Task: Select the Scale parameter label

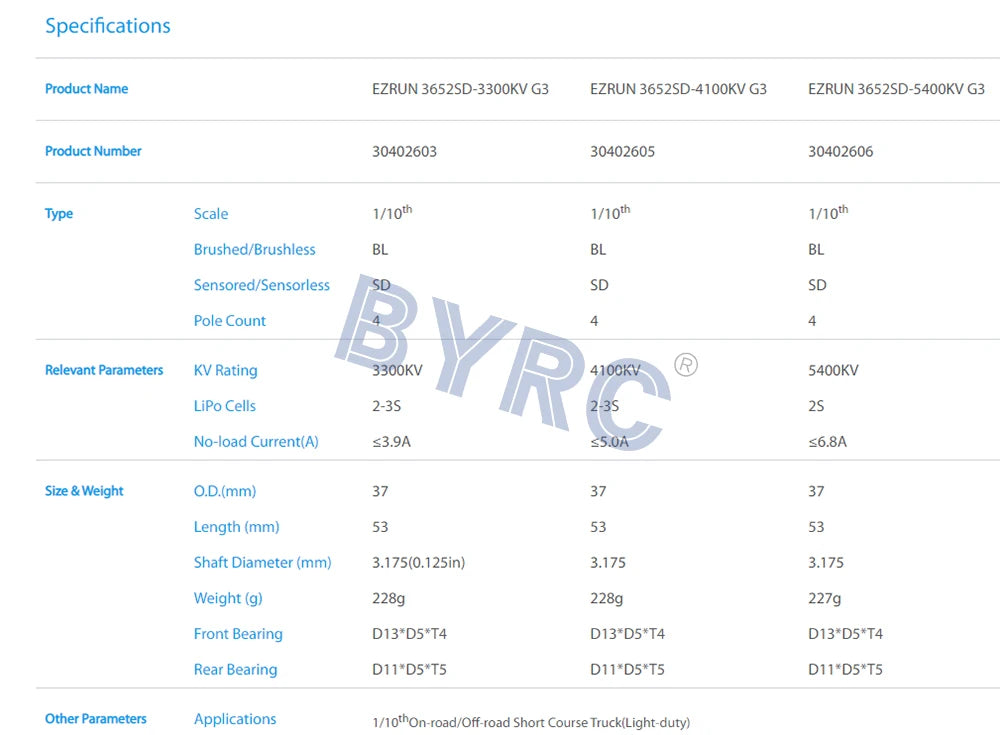Action: coord(211,213)
